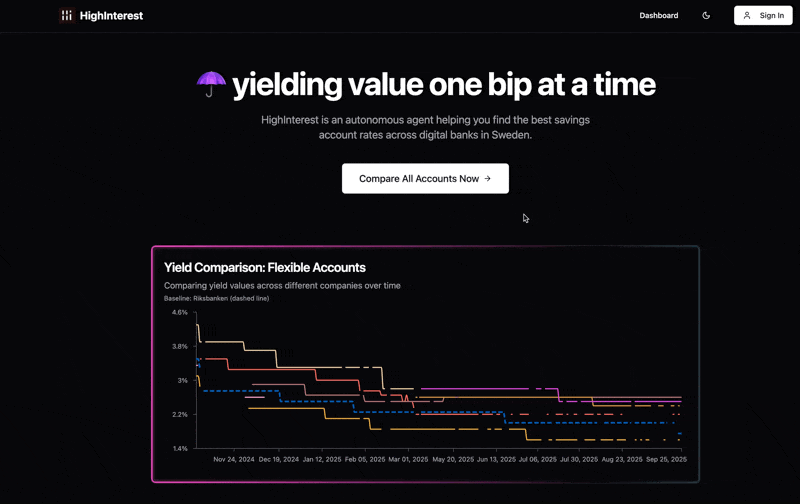Image resolution: width=800 pixels, height=504 pixels.
Task: Click the 4.6% y-axis label
Action: pos(180,313)
